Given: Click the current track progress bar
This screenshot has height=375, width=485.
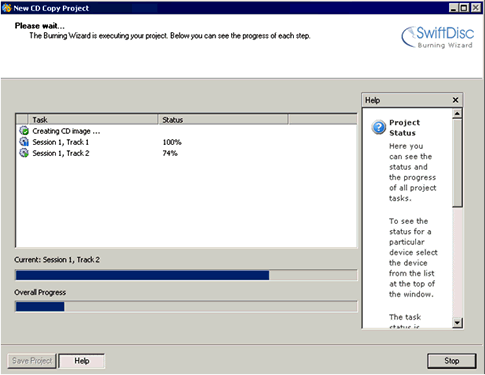Looking at the screenshot, I should point(186,275).
